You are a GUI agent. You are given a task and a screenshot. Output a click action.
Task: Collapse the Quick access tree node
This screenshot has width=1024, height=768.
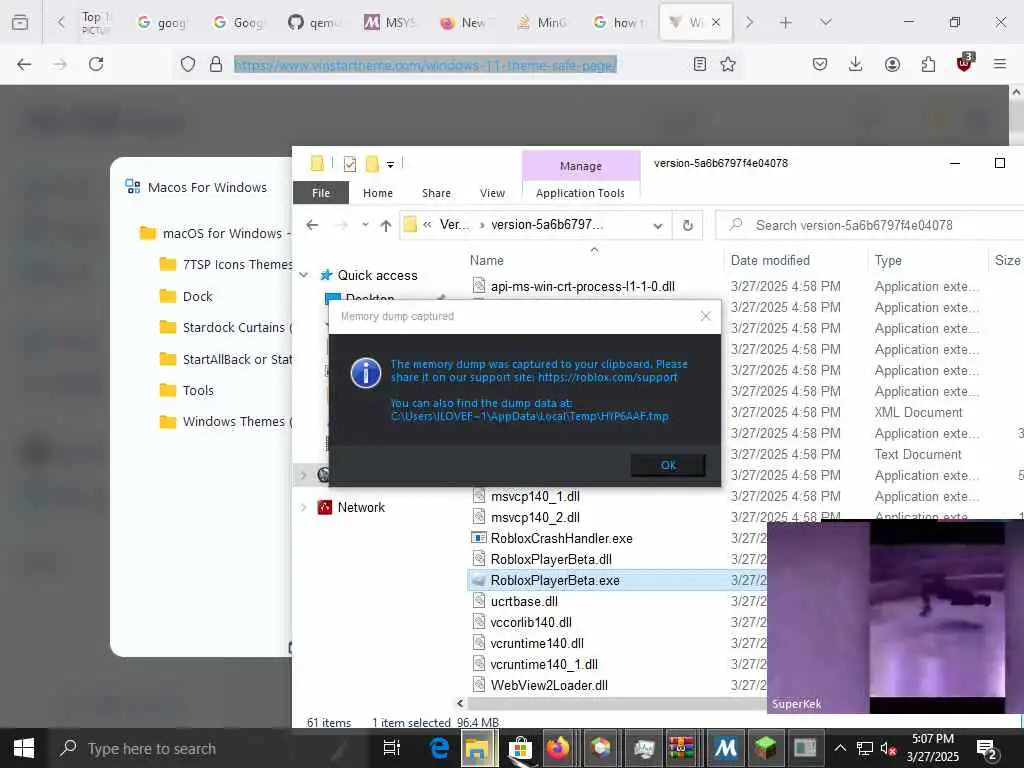pos(304,275)
